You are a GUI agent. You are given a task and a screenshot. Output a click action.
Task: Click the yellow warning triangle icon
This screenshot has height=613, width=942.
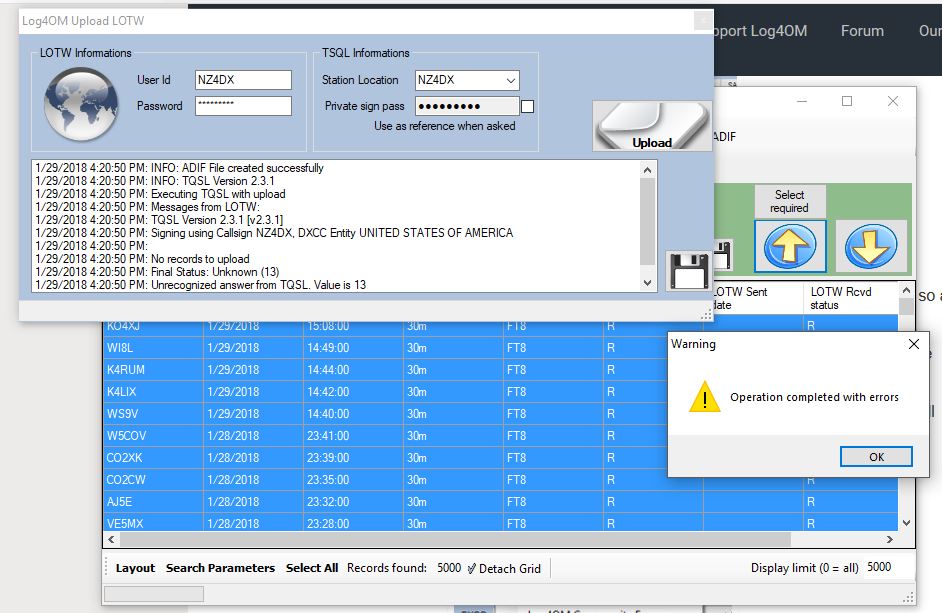click(x=705, y=397)
